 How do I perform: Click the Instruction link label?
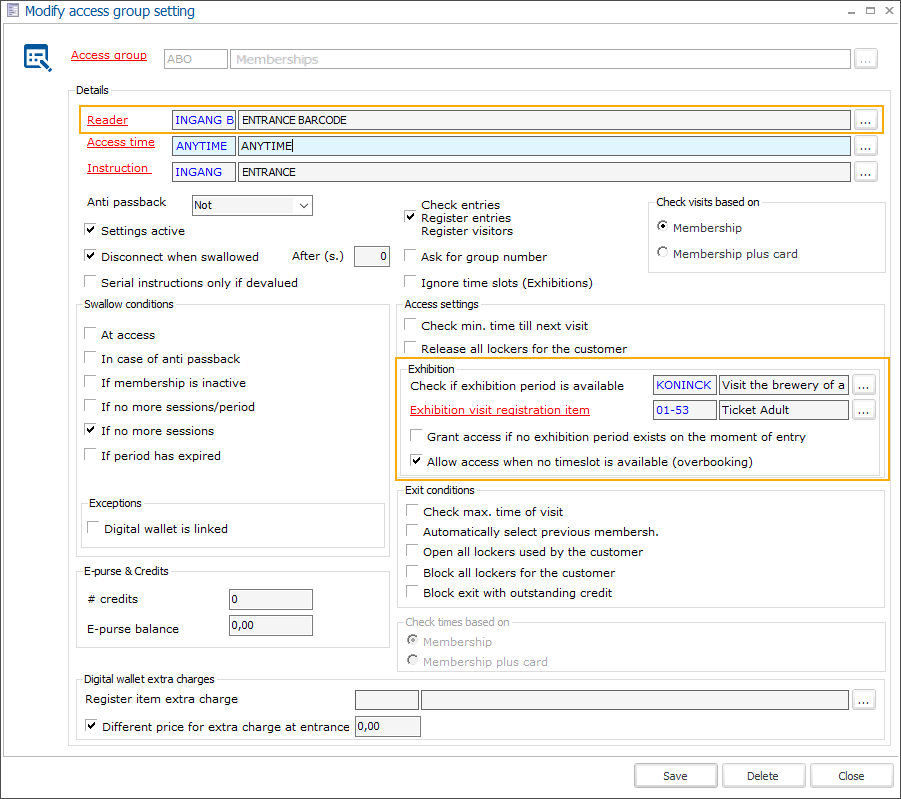(117, 168)
